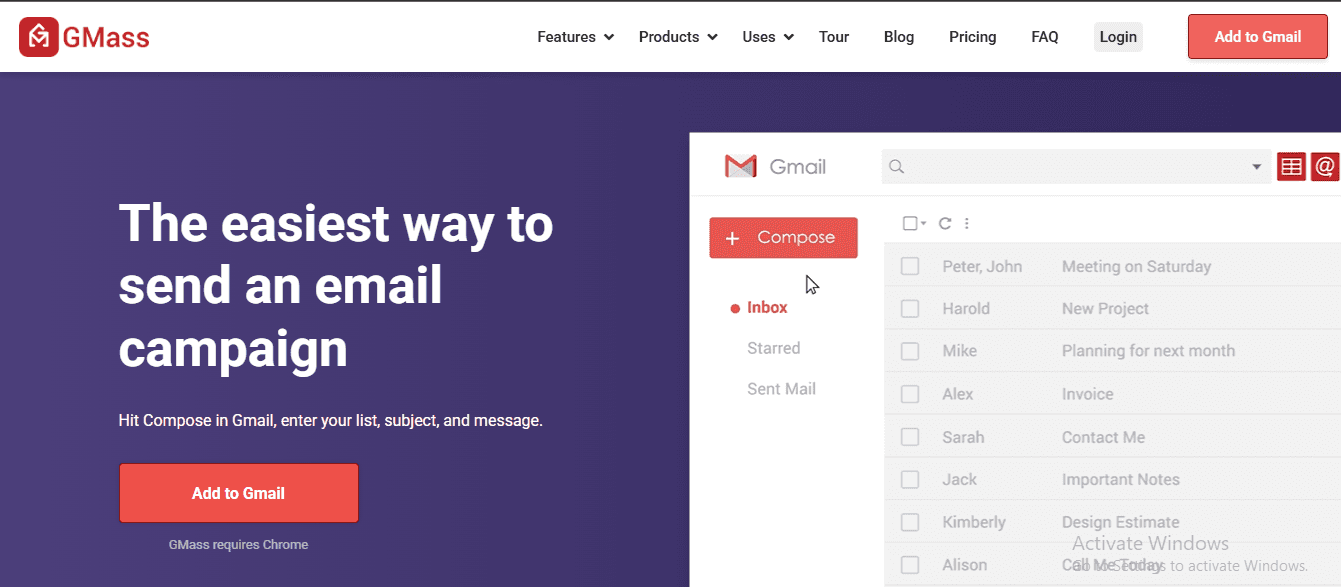Open the Gmail search options dropdown arrow
Screen dimensions: 1341x587
[1257, 167]
